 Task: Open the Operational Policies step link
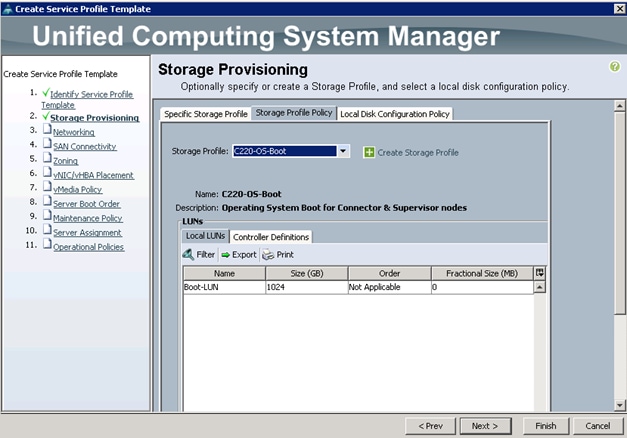click(x=88, y=247)
